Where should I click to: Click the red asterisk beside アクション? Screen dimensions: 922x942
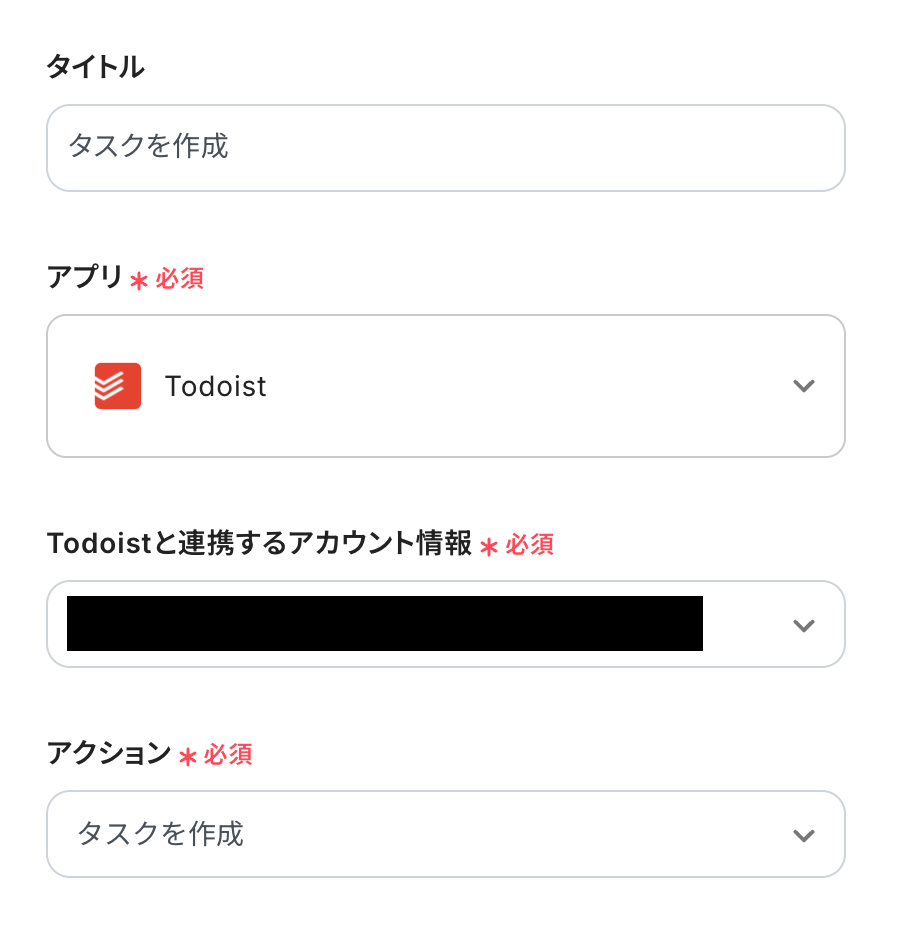(187, 757)
